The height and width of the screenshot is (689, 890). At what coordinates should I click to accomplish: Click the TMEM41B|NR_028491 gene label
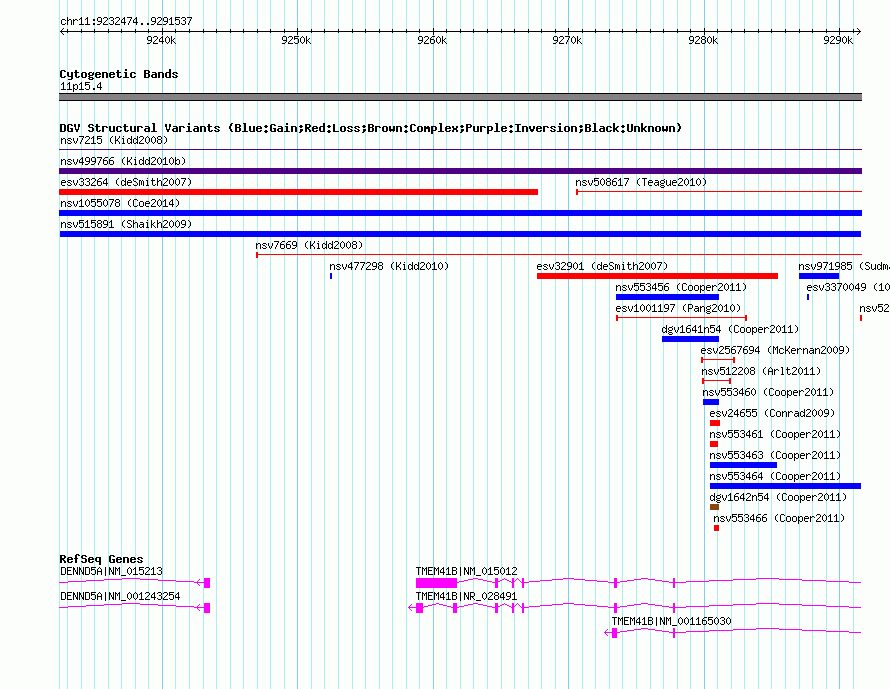point(467,596)
